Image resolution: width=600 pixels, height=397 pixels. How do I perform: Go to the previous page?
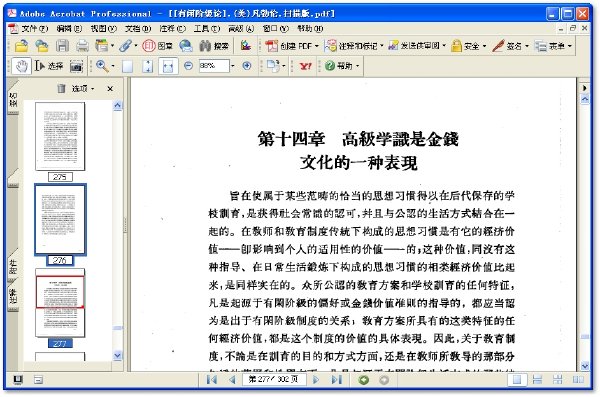coord(232,380)
